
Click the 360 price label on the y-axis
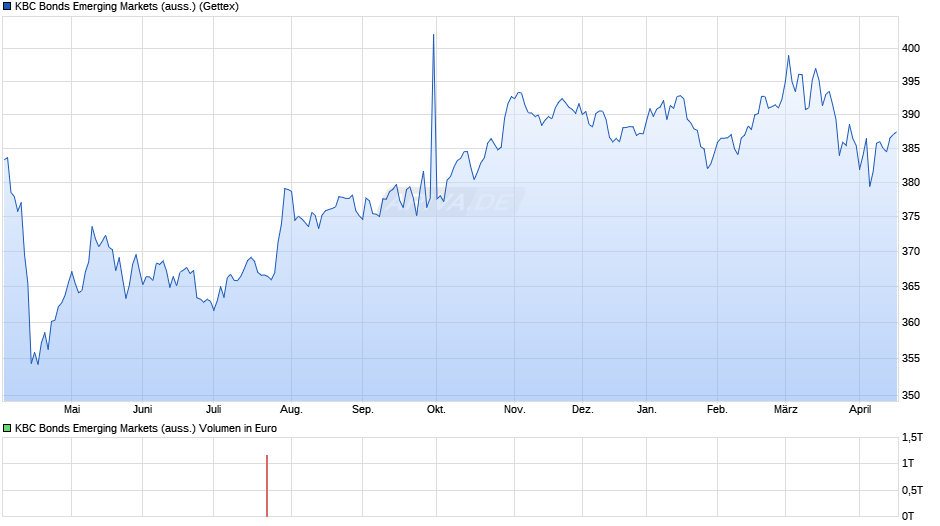point(911,323)
